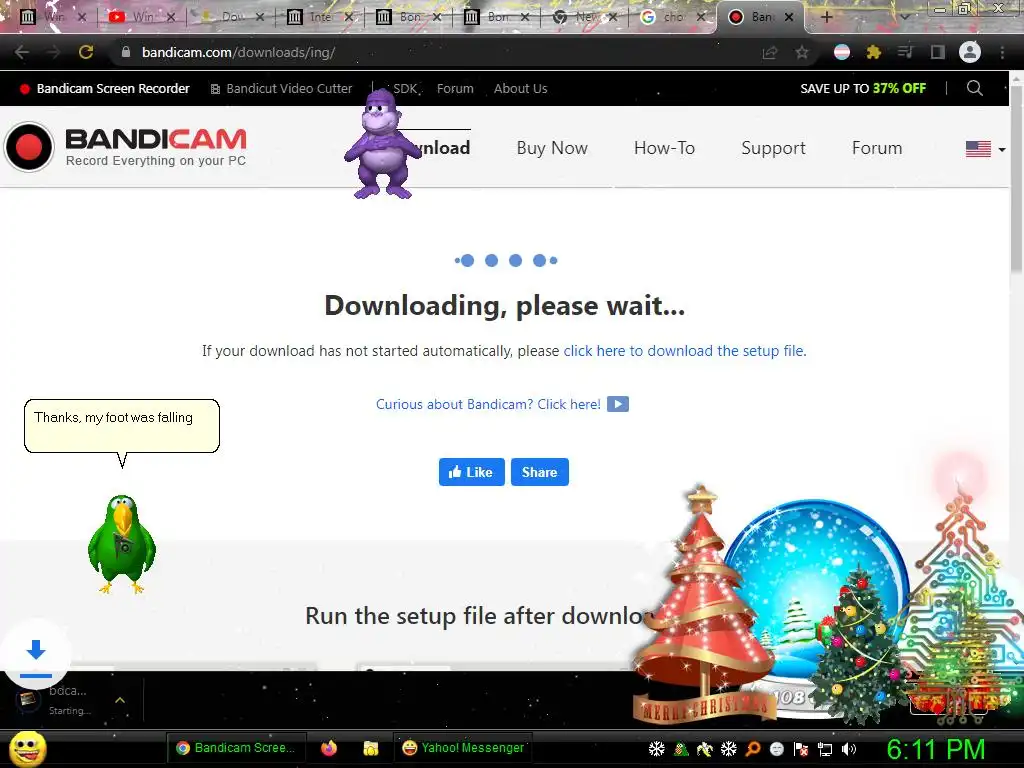Open the extensions puzzle icon

[874, 52]
